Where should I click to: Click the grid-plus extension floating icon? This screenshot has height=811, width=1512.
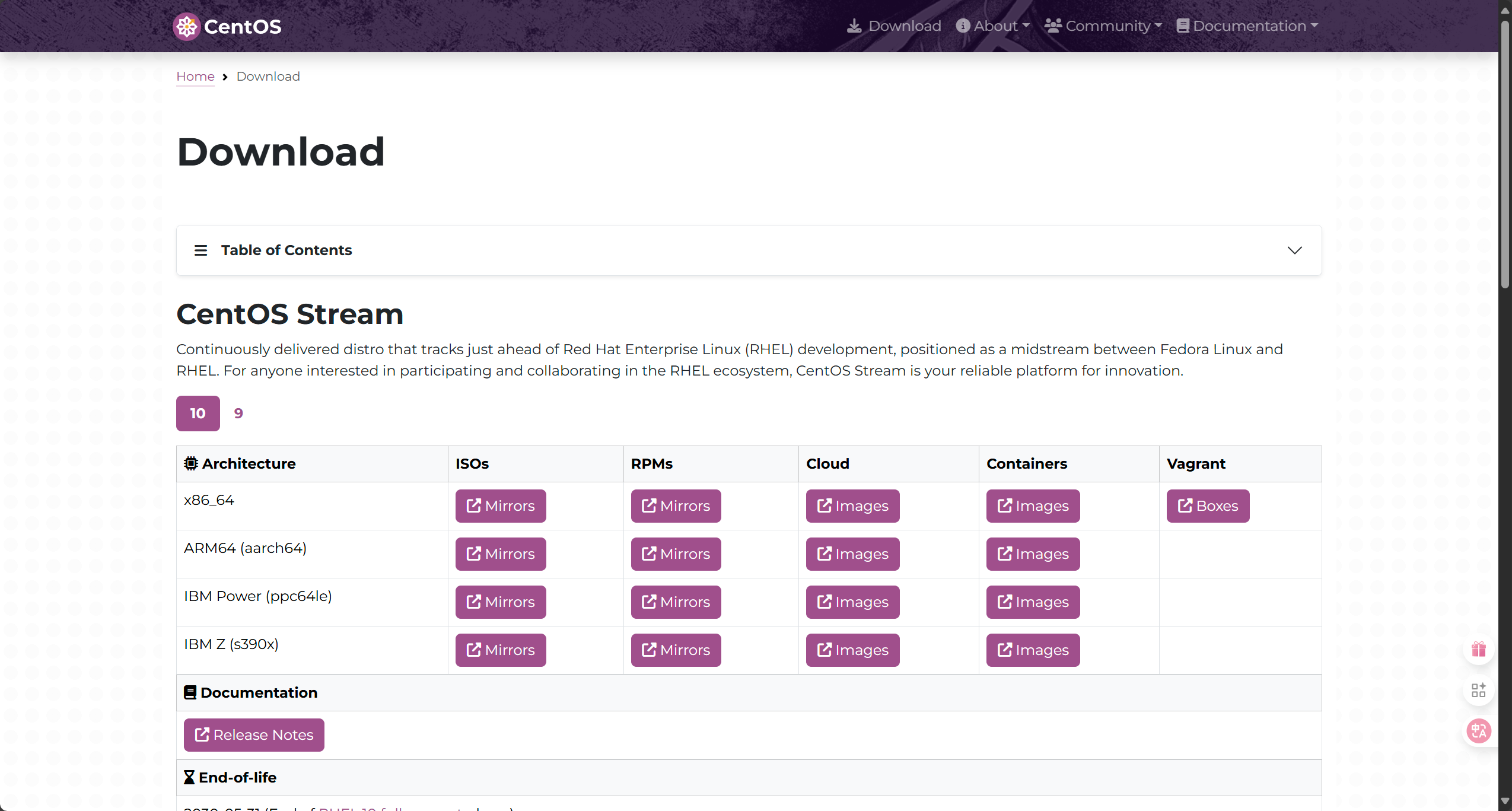(x=1479, y=690)
